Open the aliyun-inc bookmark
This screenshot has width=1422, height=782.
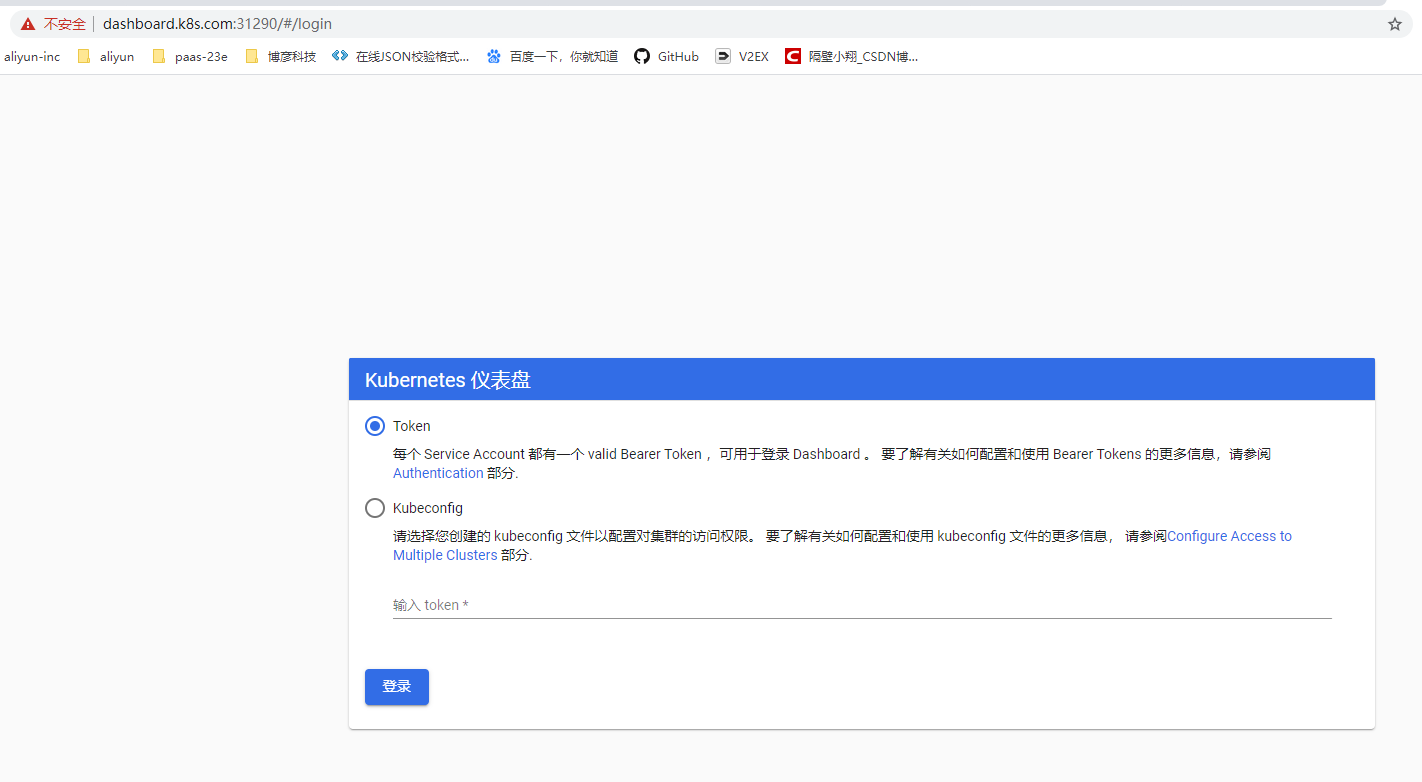click(32, 57)
